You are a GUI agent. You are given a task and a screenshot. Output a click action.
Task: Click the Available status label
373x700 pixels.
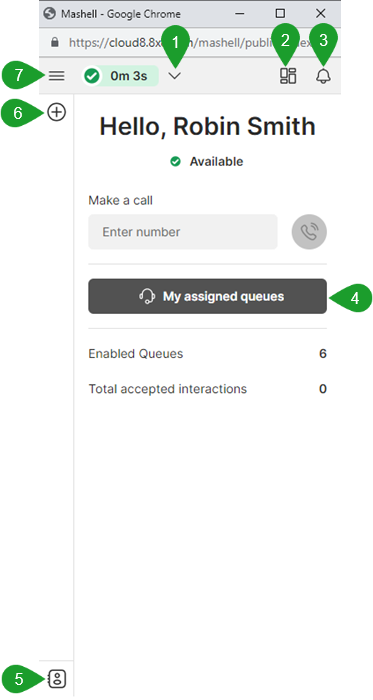click(x=216, y=162)
